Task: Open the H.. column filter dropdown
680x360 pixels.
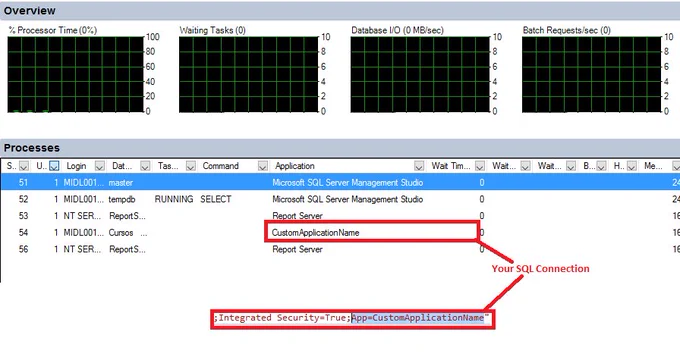Action: 632,166
